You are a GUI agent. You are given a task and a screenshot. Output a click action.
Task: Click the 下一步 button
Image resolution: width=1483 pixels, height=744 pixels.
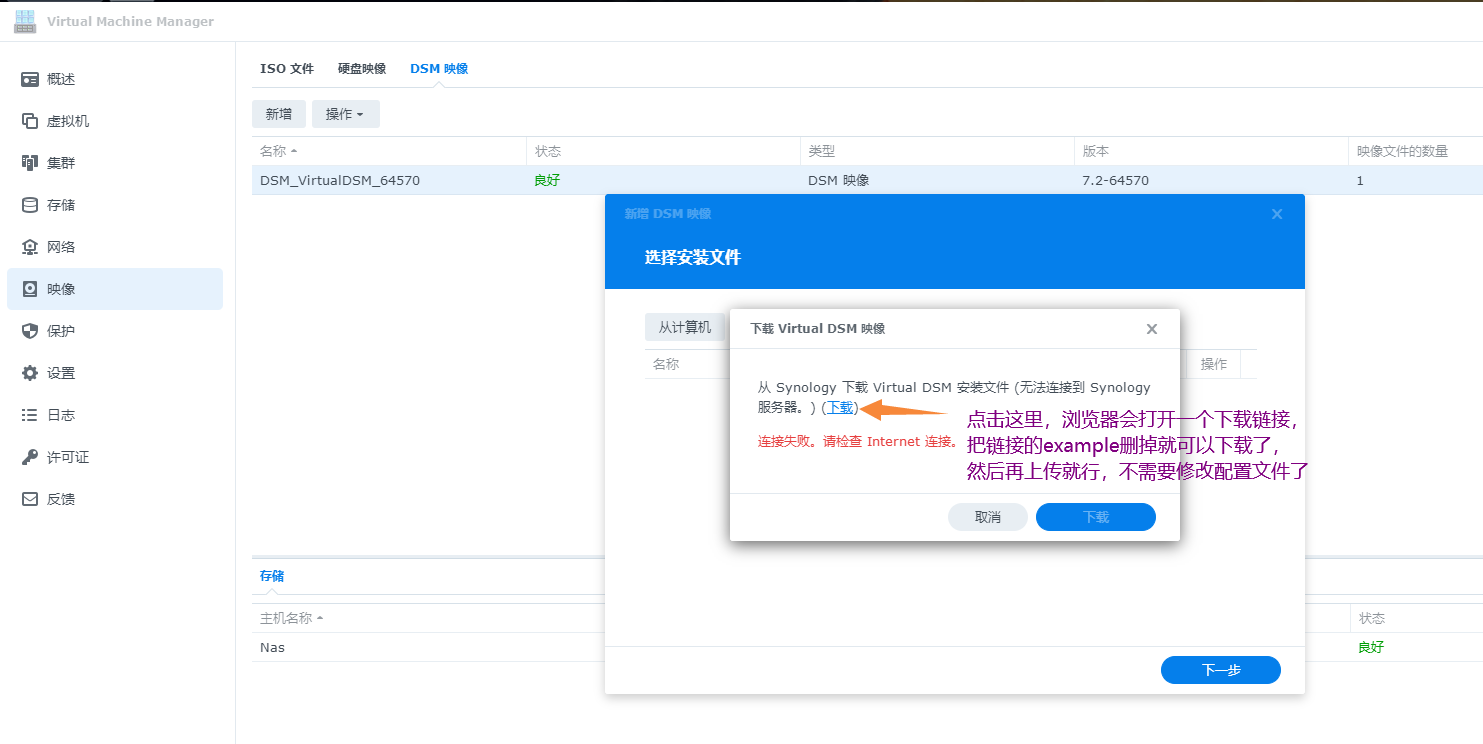tap(1221, 670)
